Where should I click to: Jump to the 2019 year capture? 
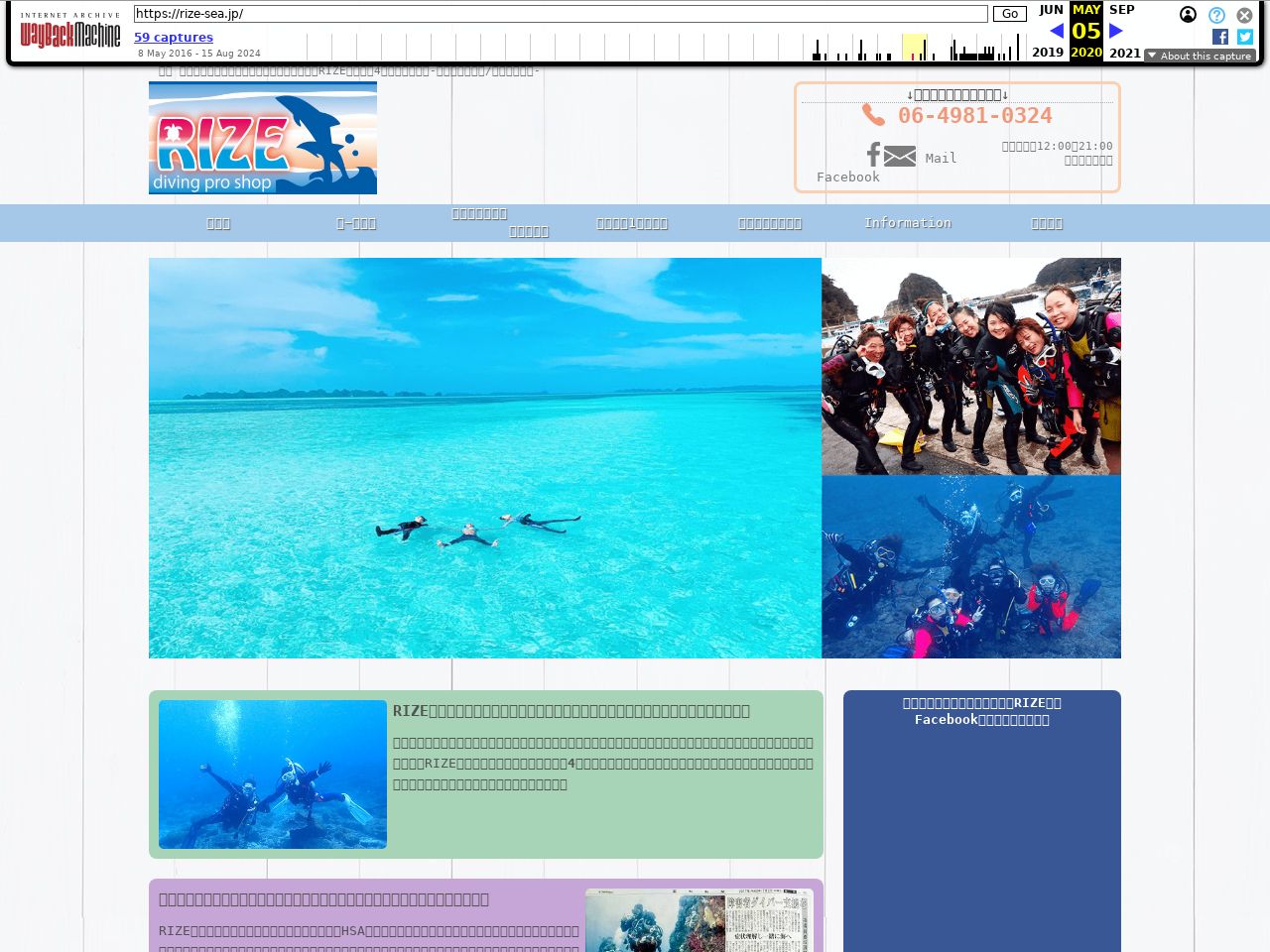1048,53
